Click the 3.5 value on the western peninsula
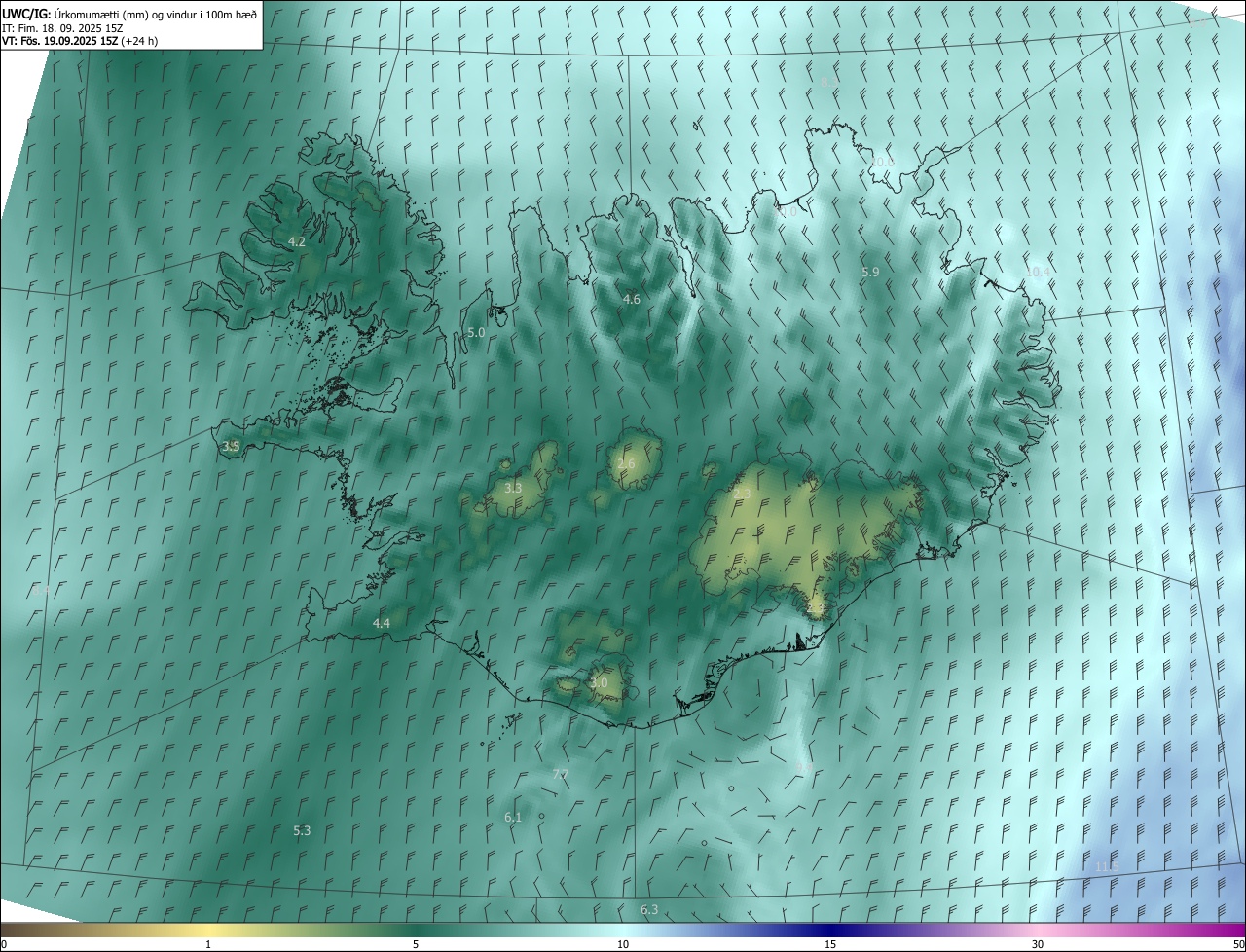 pos(231,446)
